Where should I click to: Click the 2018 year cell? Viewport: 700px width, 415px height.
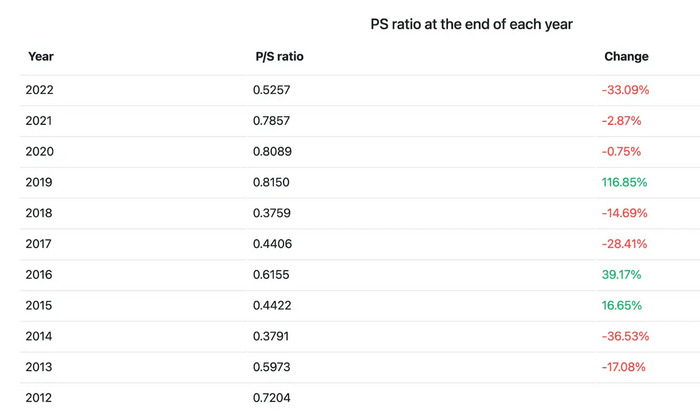click(39, 213)
